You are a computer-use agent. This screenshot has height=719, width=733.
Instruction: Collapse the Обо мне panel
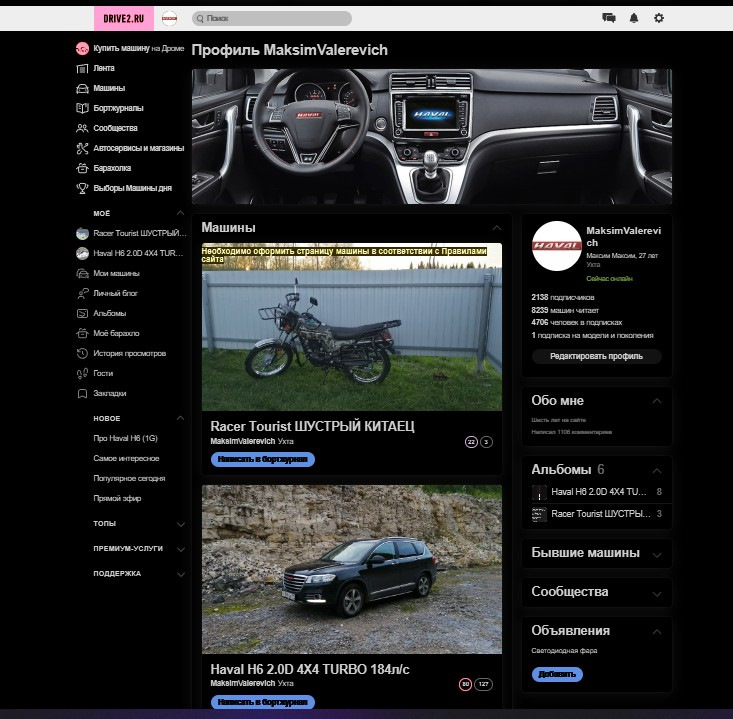tap(657, 401)
